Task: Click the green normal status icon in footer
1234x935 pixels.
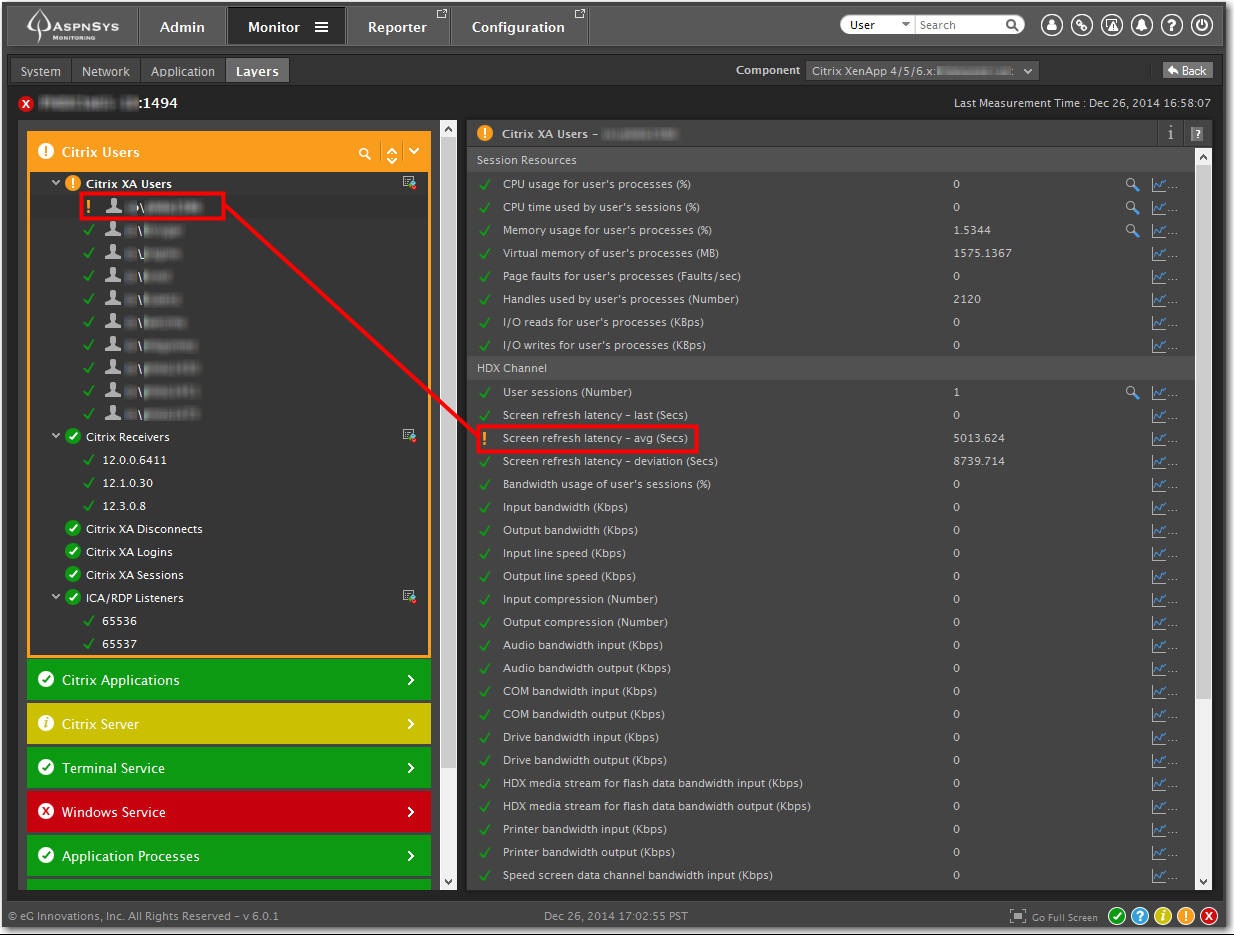Action: coord(1117,916)
